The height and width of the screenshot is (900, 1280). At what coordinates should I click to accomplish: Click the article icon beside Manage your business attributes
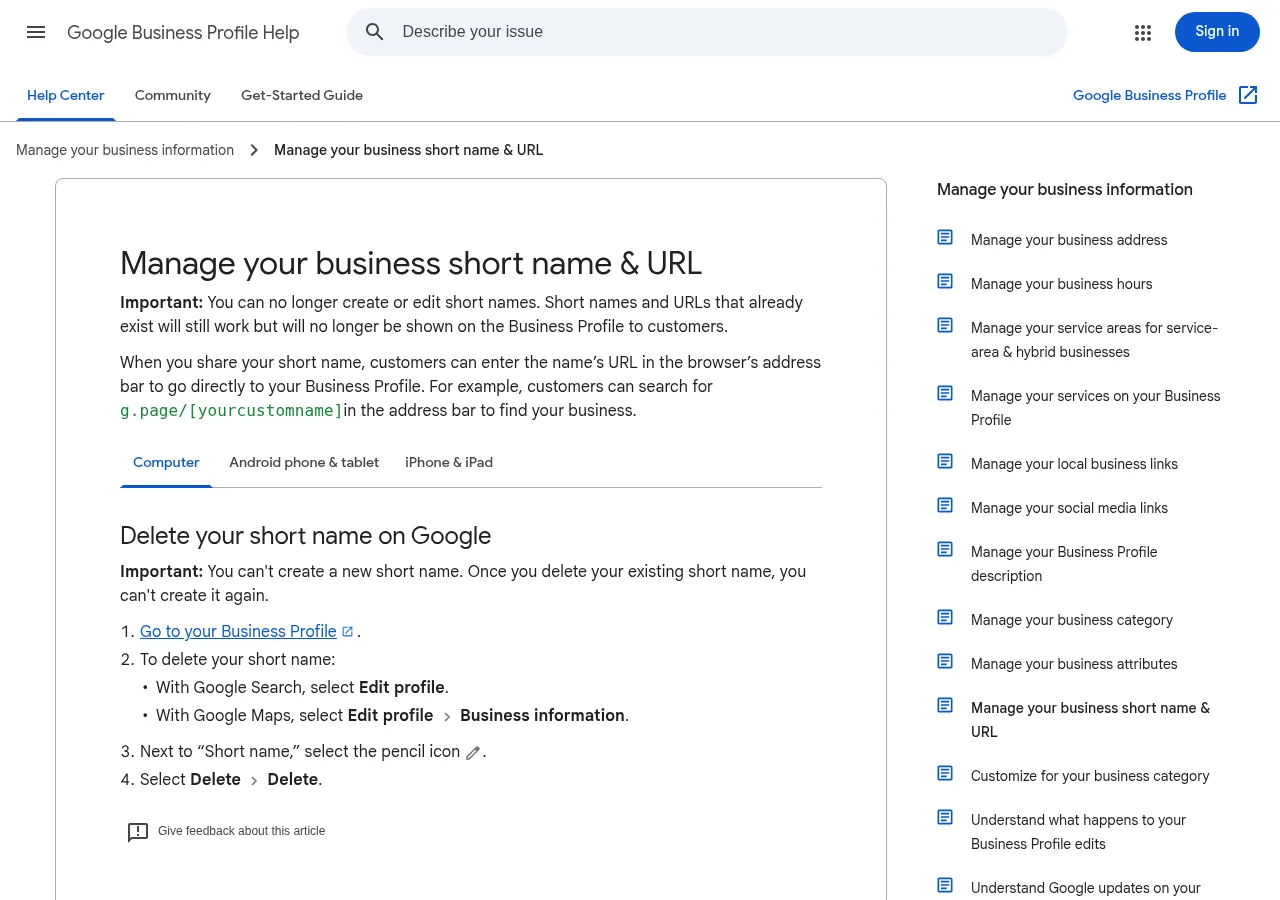tap(945, 661)
